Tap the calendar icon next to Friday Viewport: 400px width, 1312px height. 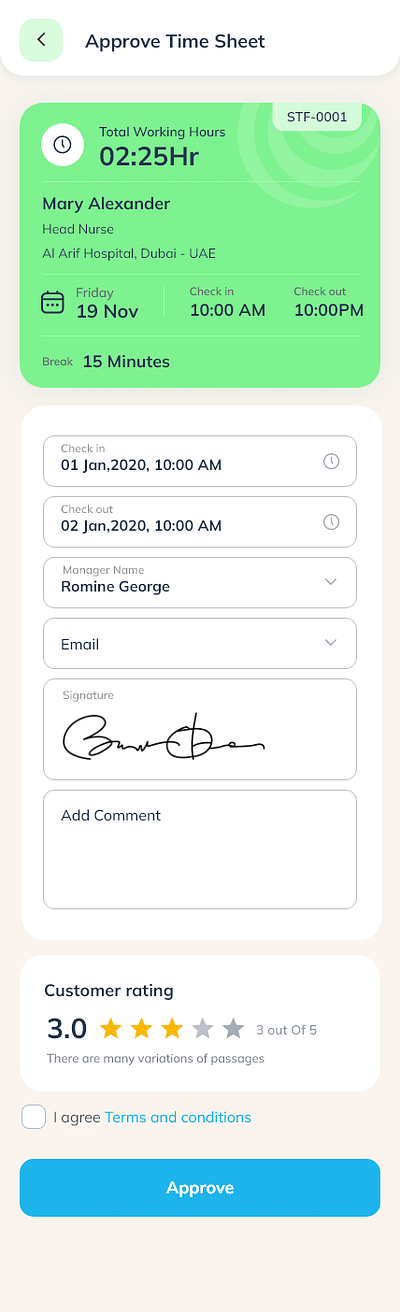click(x=52, y=302)
